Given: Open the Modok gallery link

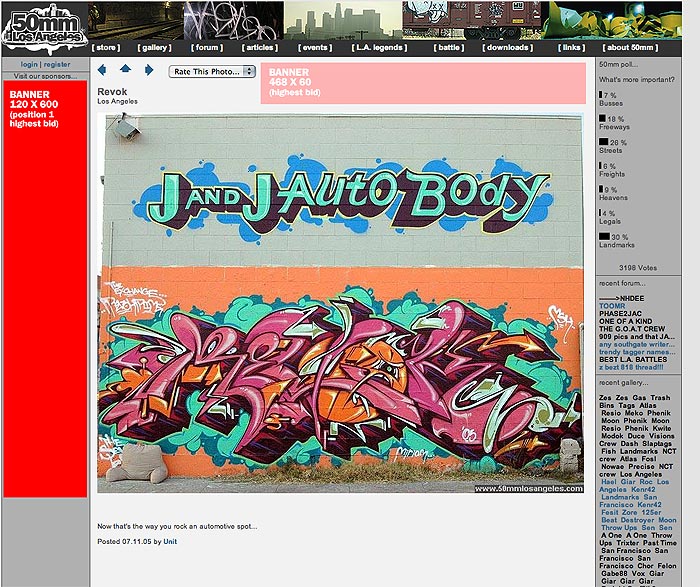Looking at the screenshot, I should pos(612,436).
